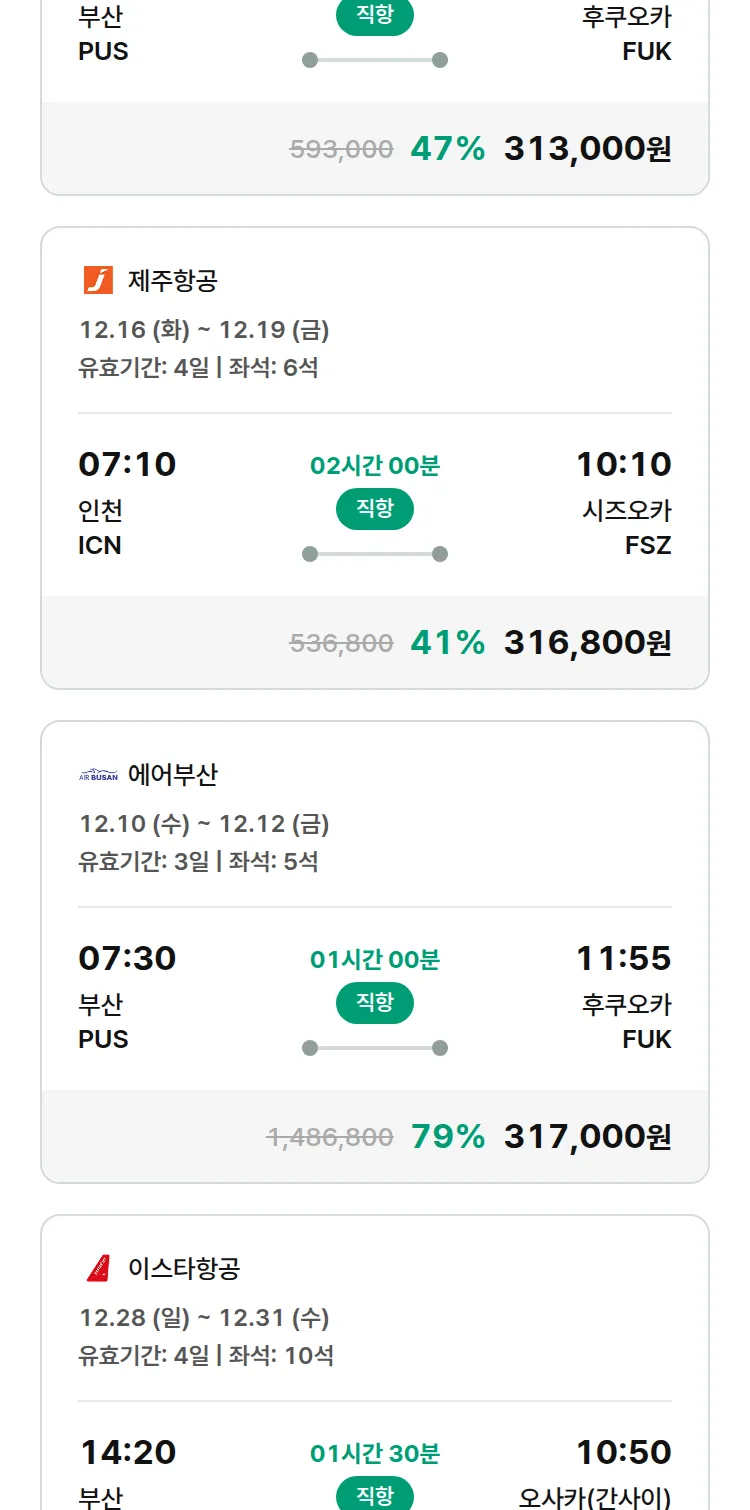Screen dimensions: 750x1510
Task: Open the 에어부산 airline name
Action: [x=173, y=775]
